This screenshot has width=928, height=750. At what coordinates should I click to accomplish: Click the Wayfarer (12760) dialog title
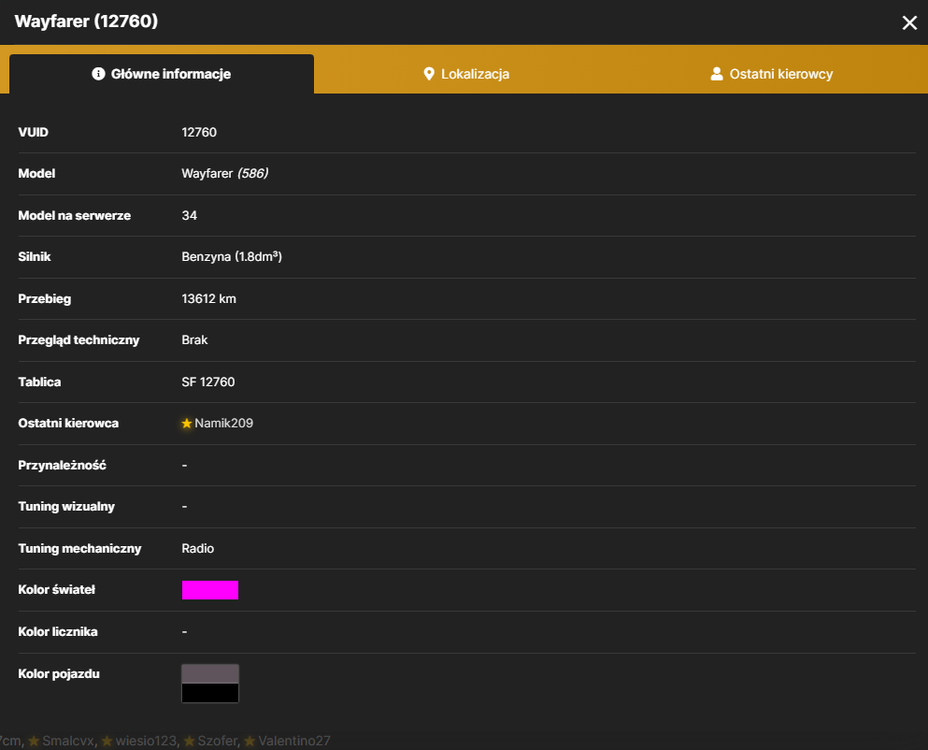pos(86,21)
